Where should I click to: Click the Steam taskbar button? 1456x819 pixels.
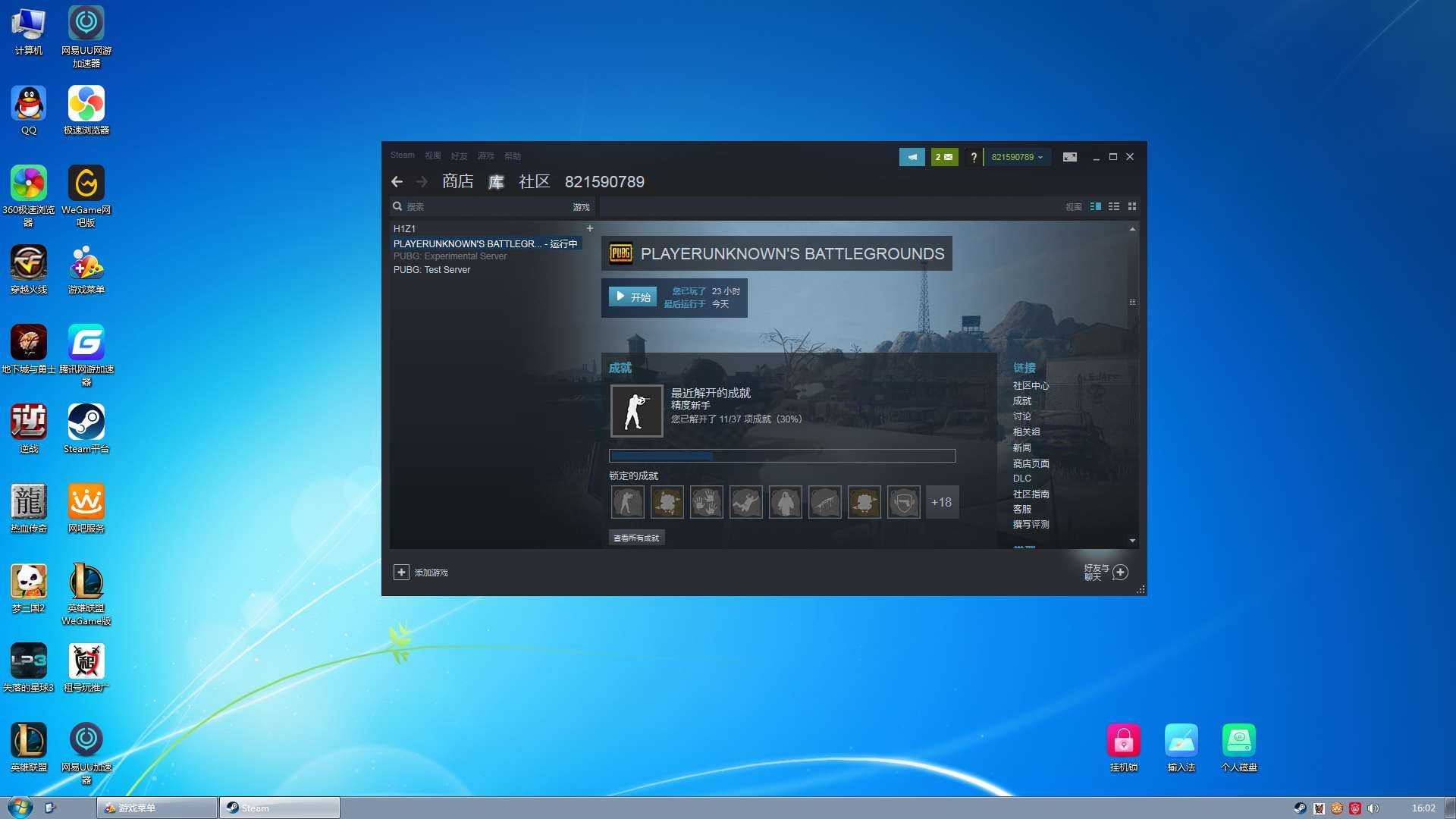(x=280, y=808)
